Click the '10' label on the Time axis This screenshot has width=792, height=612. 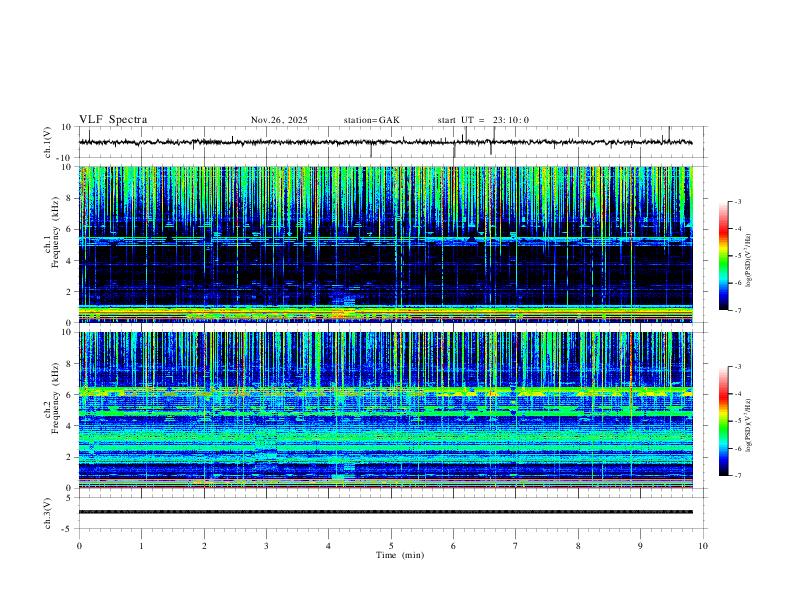pyautogui.click(x=703, y=546)
